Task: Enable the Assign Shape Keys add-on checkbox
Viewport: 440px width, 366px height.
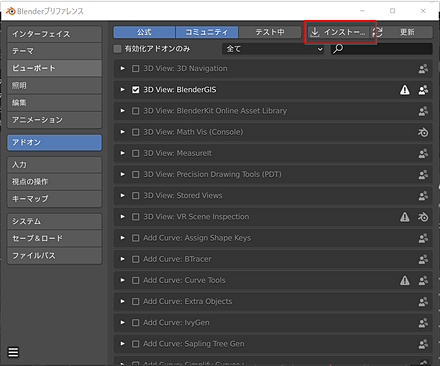Action: pos(135,238)
